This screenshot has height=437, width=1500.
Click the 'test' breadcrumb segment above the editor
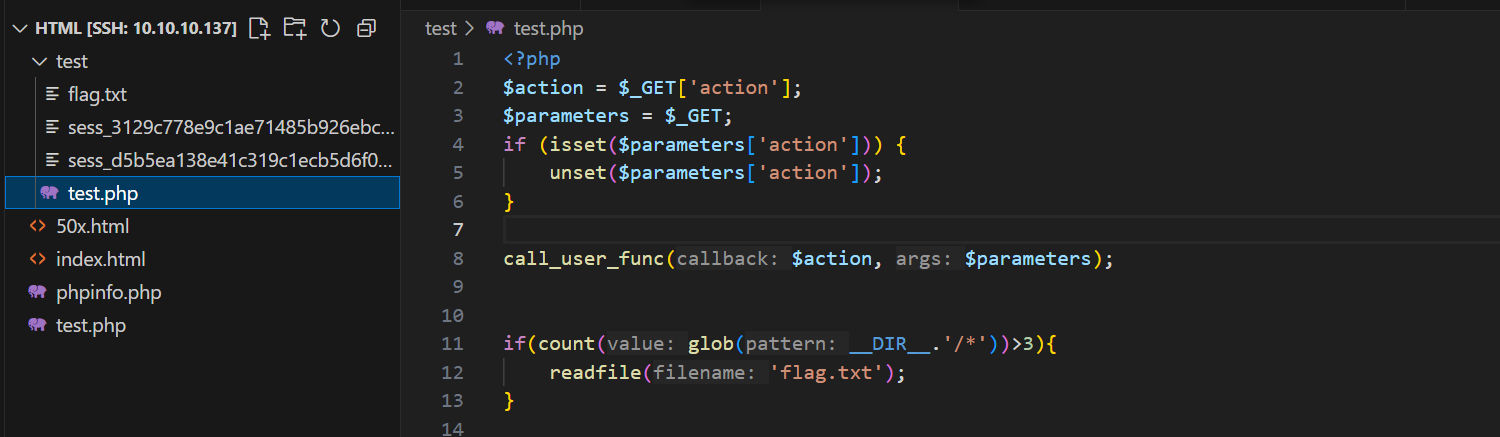440,28
